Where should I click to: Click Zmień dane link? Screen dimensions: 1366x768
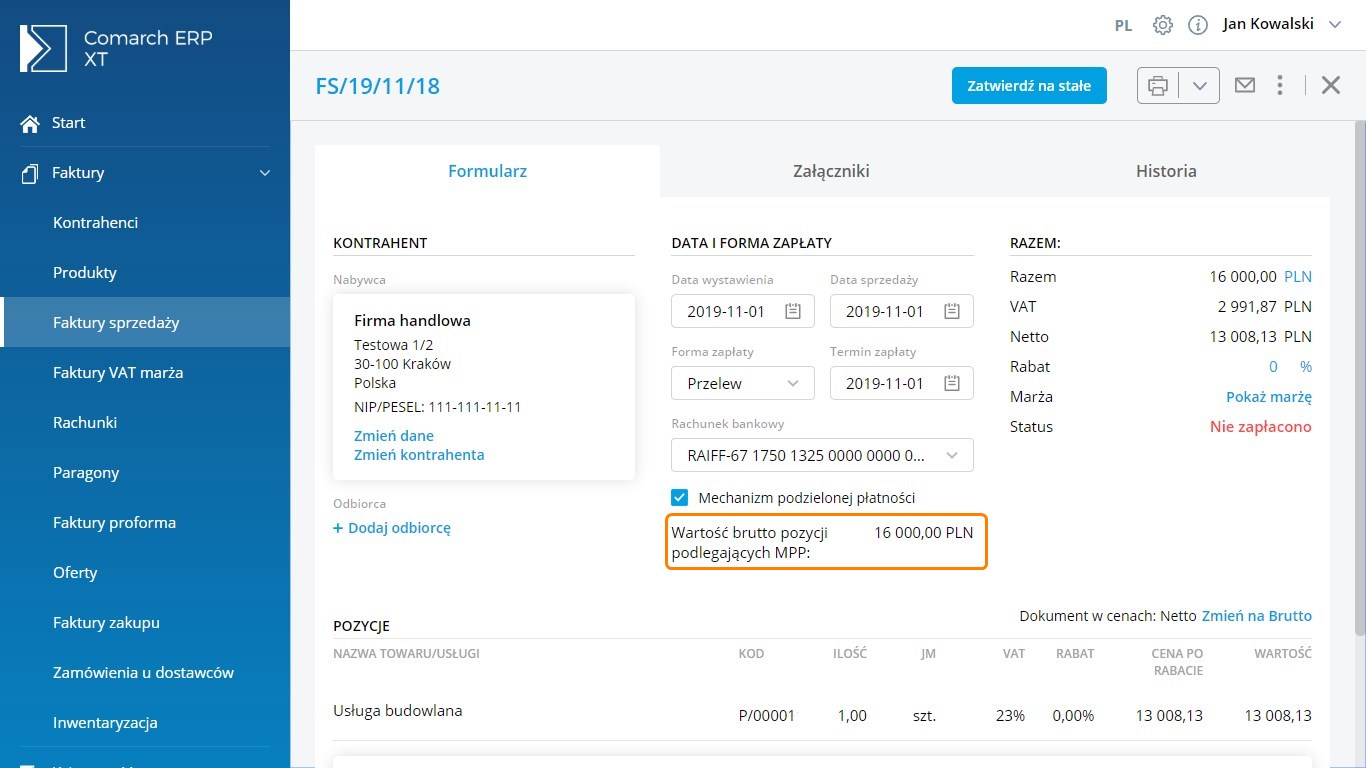(394, 436)
